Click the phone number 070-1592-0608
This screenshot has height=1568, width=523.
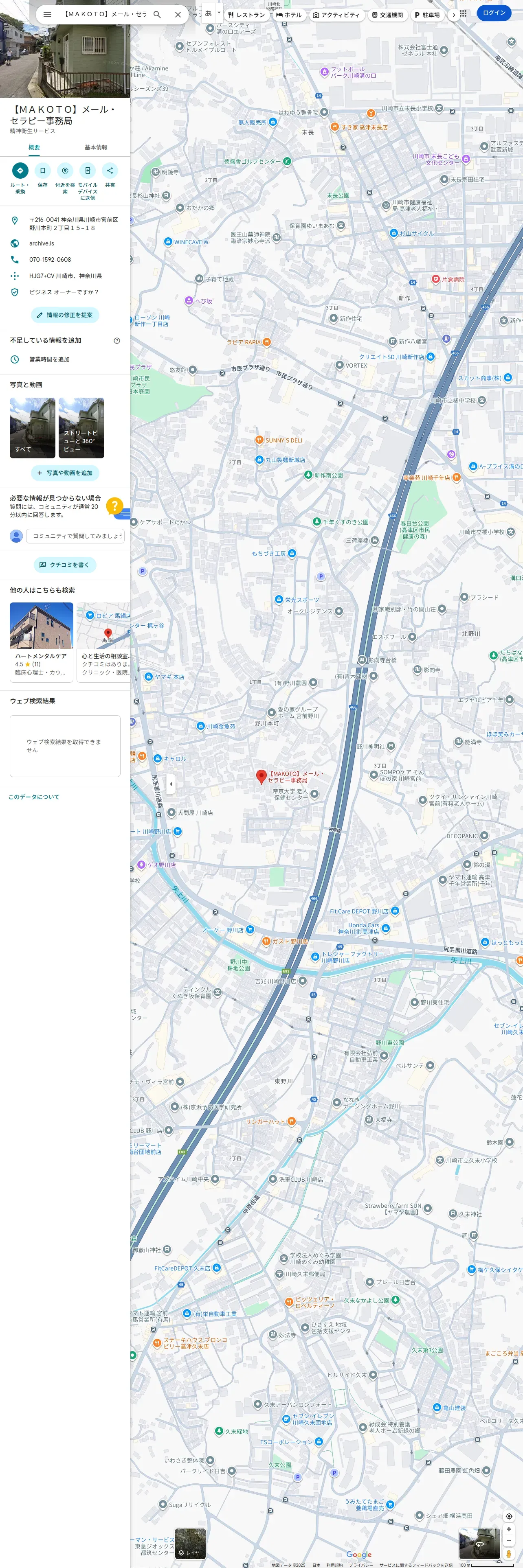(65, 259)
